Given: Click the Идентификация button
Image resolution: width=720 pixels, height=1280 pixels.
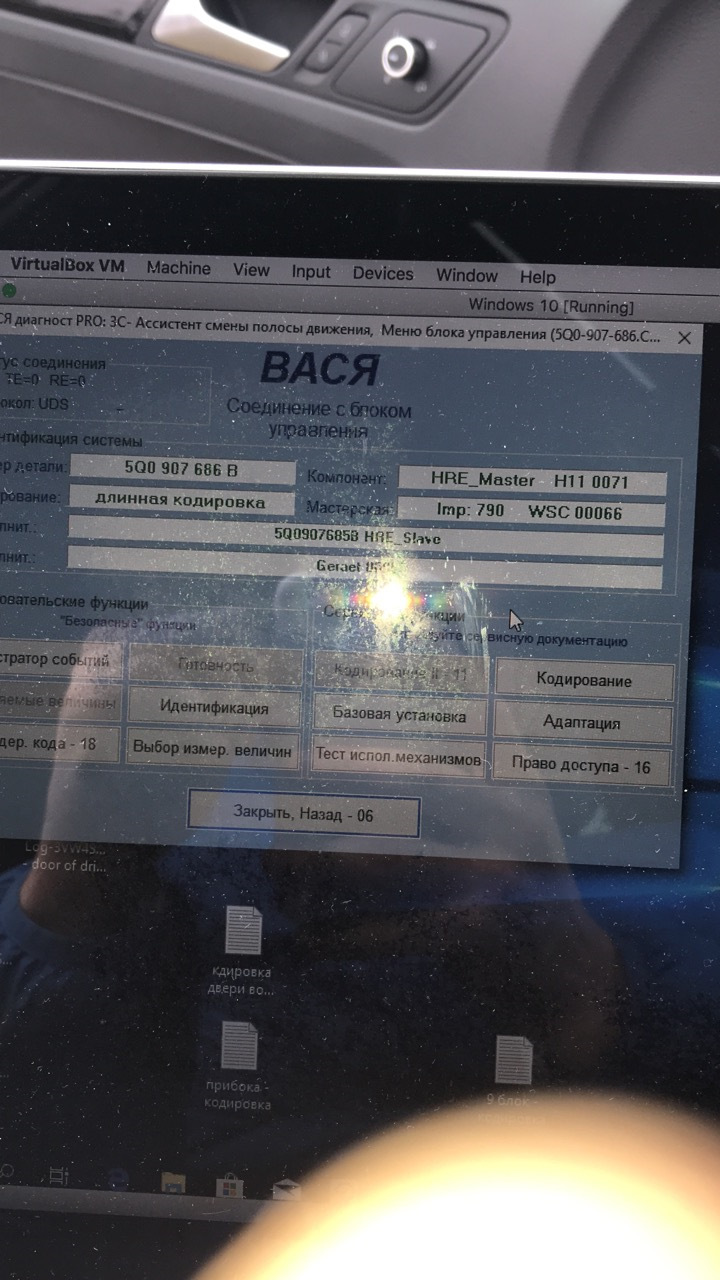Looking at the screenshot, I should pyautogui.click(x=214, y=707).
